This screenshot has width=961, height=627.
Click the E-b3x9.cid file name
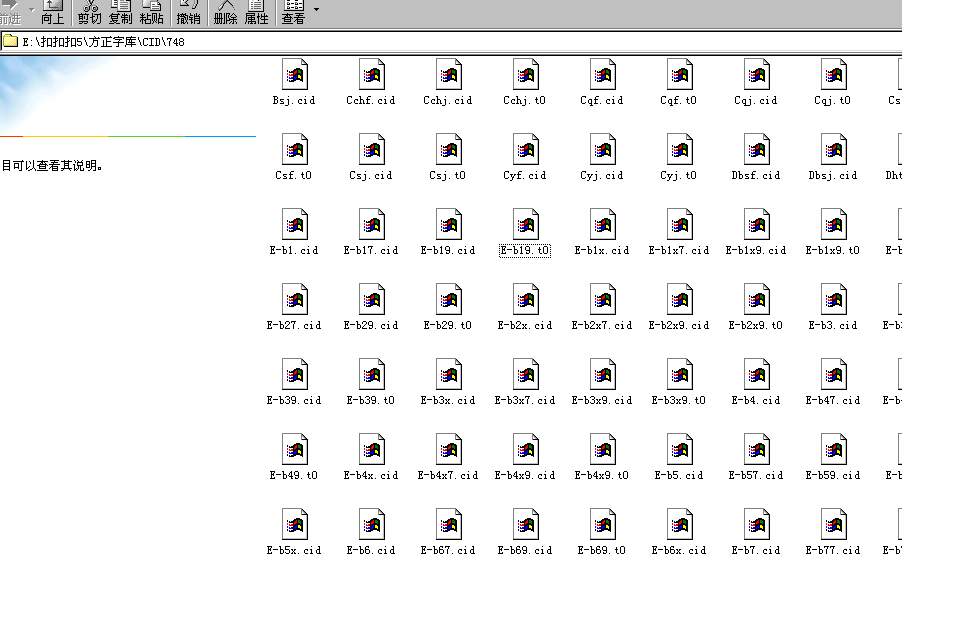tap(602, 400)
